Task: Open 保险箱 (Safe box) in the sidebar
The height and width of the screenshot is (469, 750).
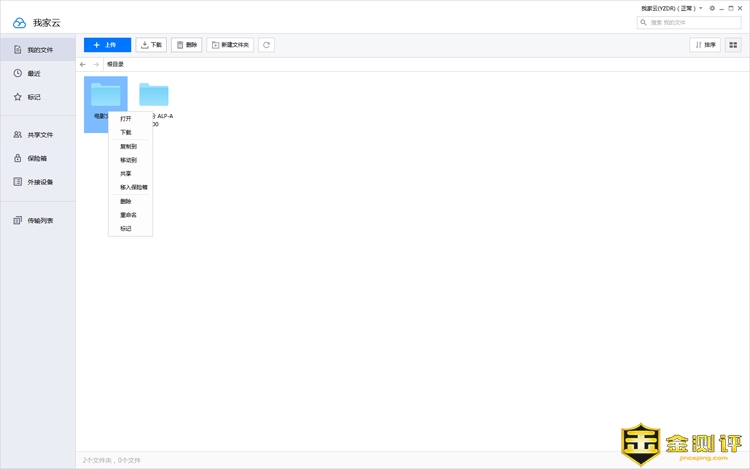Action: click(36, 158)
